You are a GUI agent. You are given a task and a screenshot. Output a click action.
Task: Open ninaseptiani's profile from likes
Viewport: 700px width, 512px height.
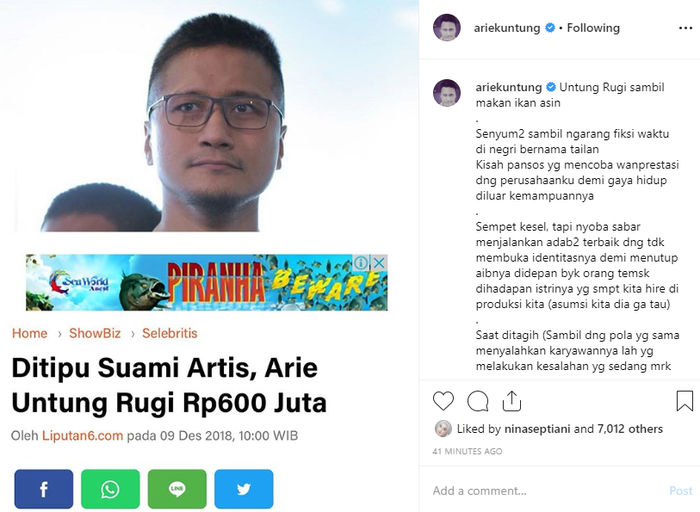pos(538,429)
